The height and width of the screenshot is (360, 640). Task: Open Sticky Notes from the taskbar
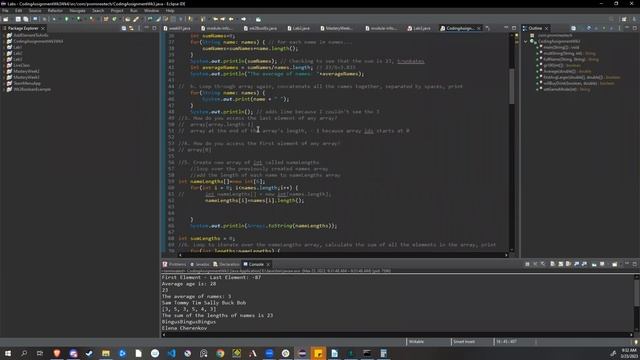(318, 353)
